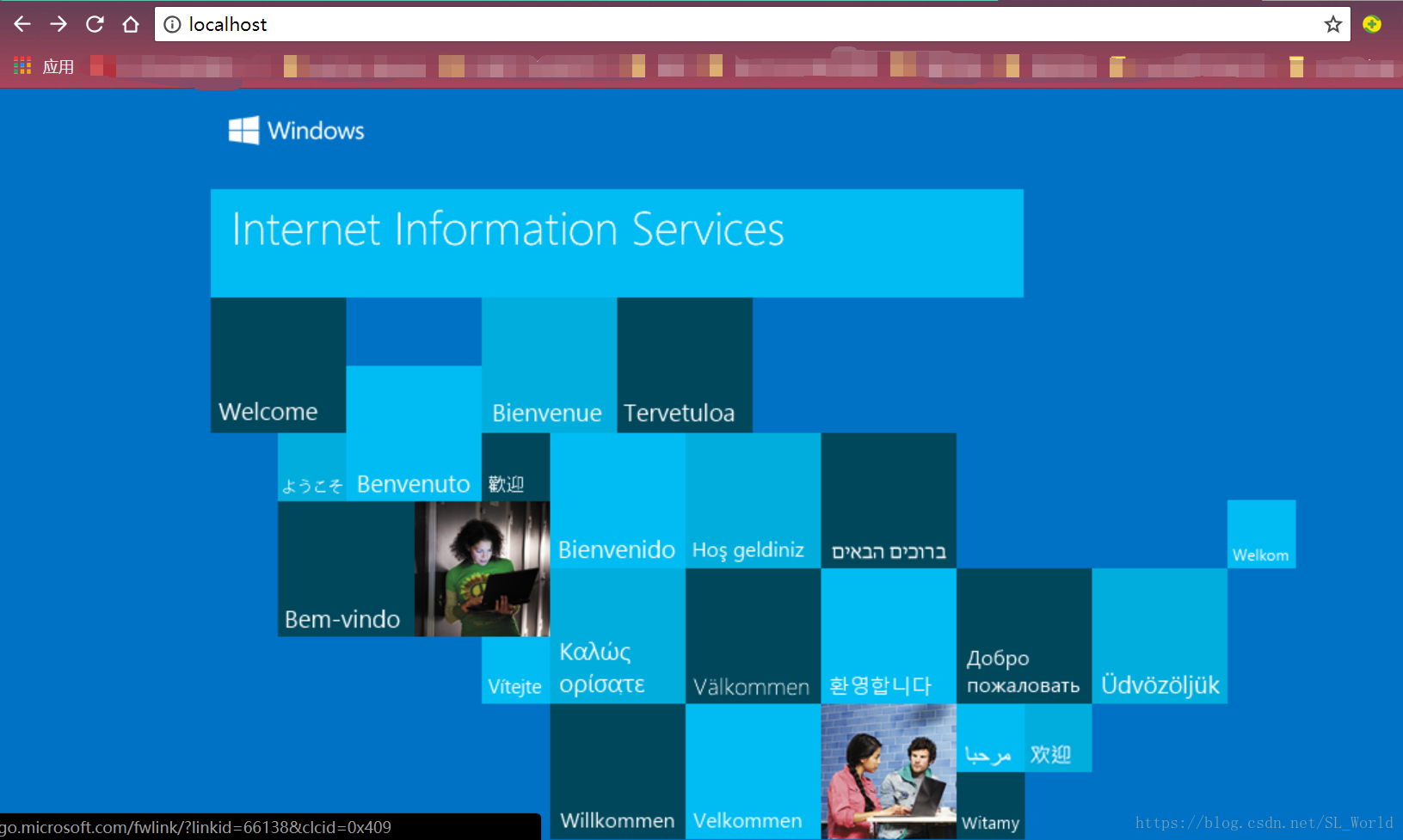The height and width of the screenshot is (840, 1403).
Task: Click the photo of woman with laptop
Action: coord(482,568)
